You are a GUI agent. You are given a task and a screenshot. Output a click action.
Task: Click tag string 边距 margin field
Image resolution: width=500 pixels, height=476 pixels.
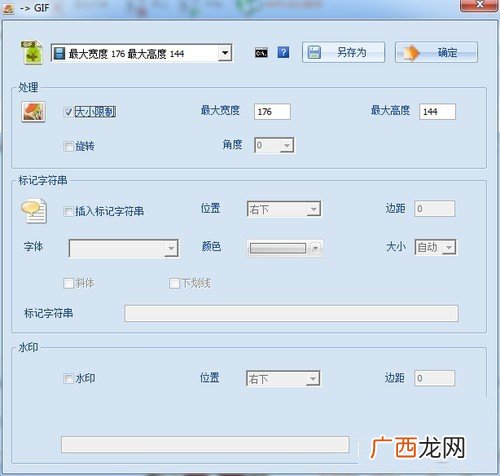[x=434, y=209]
